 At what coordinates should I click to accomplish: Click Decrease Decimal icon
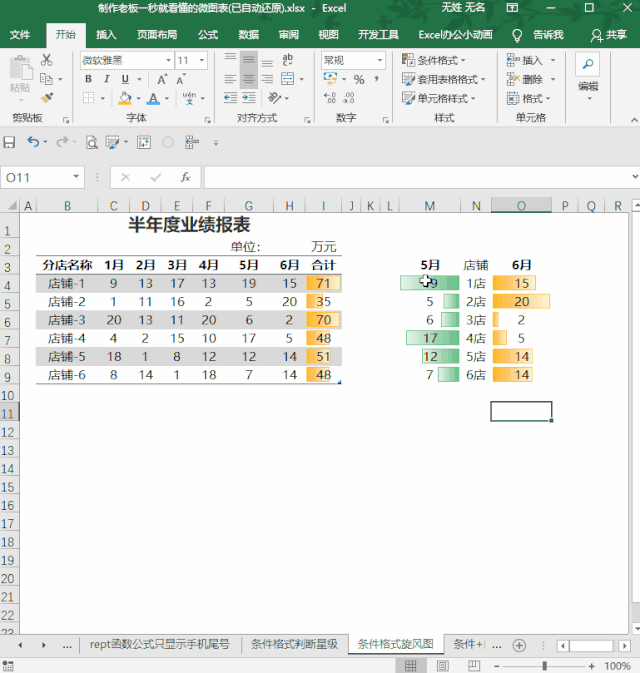[349, 98]
